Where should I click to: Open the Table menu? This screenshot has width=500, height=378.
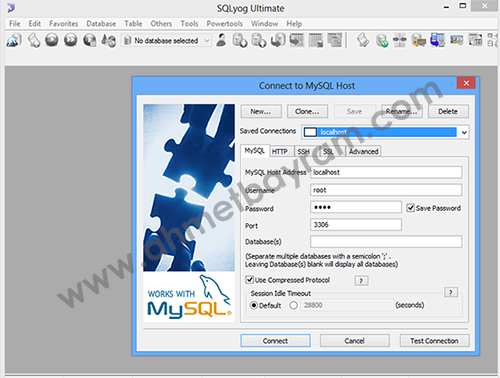[x=133, y=24]
